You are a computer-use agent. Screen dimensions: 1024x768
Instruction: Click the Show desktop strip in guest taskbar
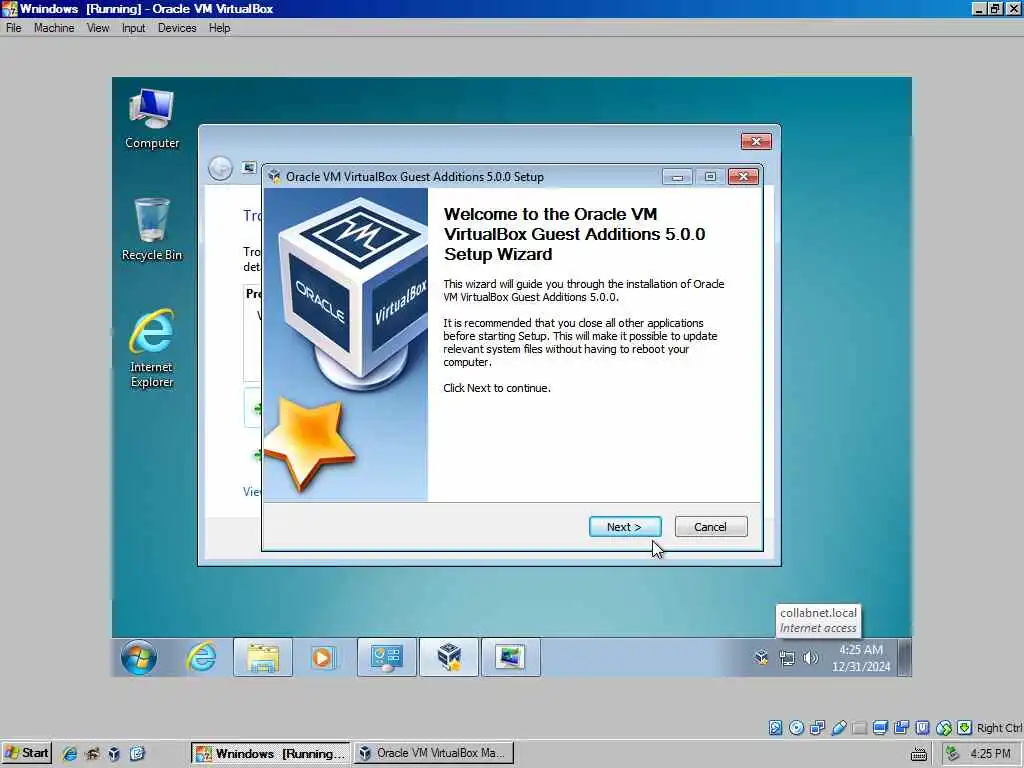905,657
